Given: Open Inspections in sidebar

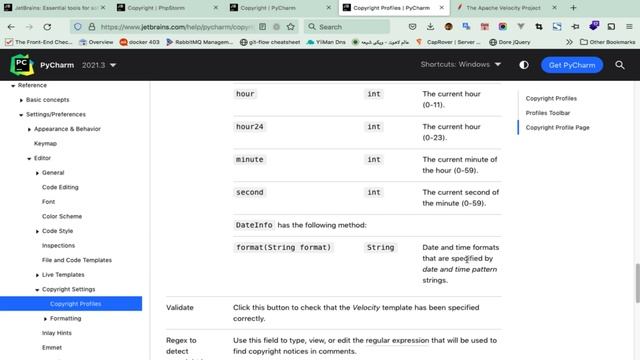Looking at the screenshot, I should click(58, 246).
